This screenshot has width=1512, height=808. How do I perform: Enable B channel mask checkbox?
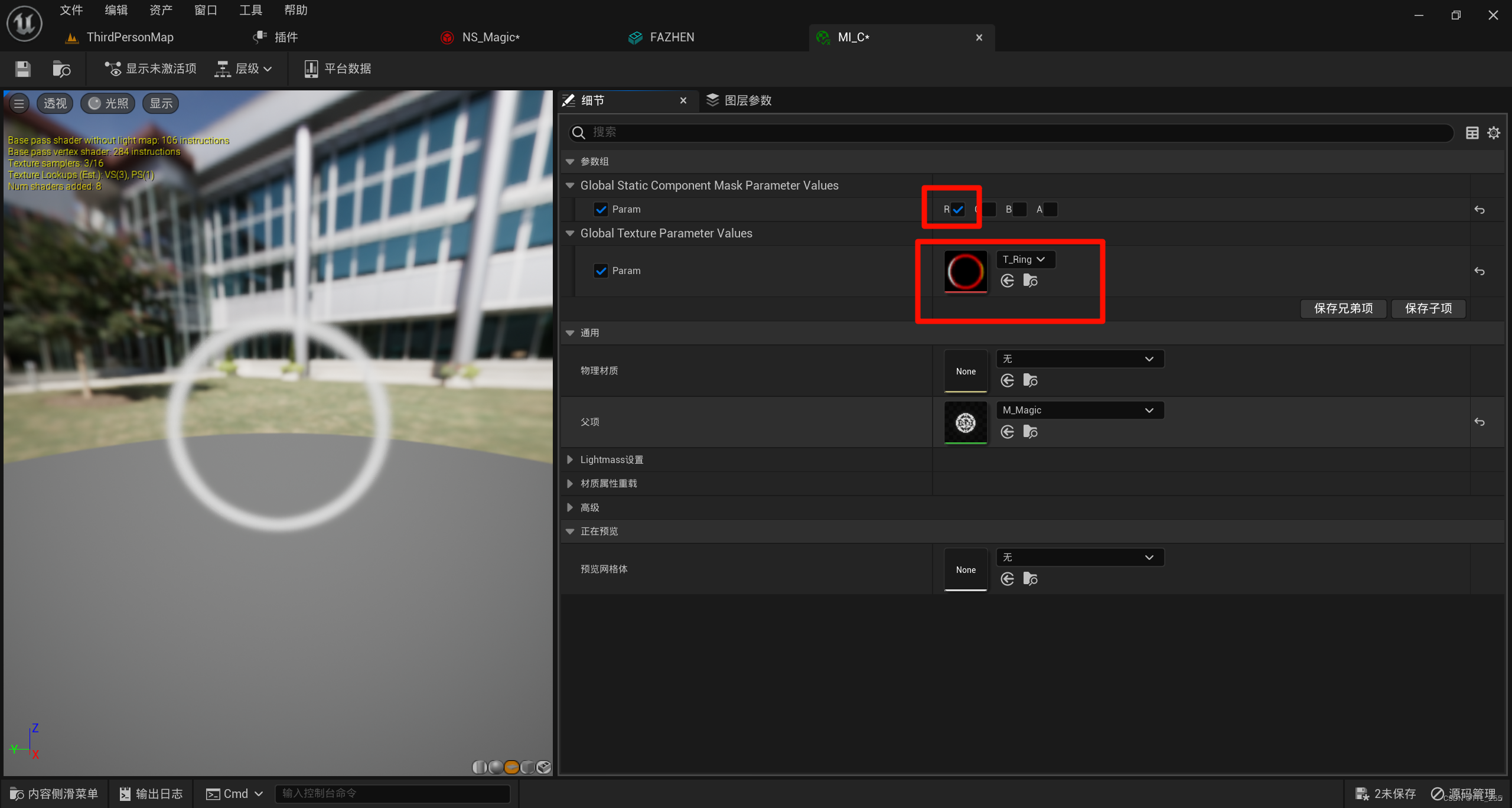click(x=1019, y=210)
